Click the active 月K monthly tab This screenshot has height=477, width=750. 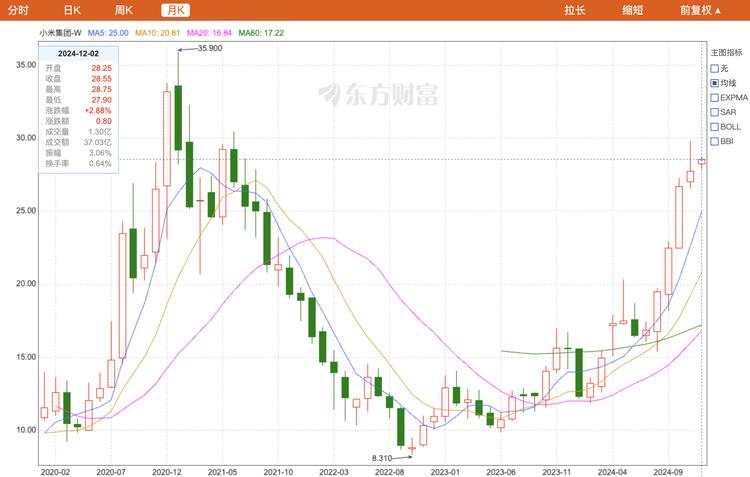[176, 10]
